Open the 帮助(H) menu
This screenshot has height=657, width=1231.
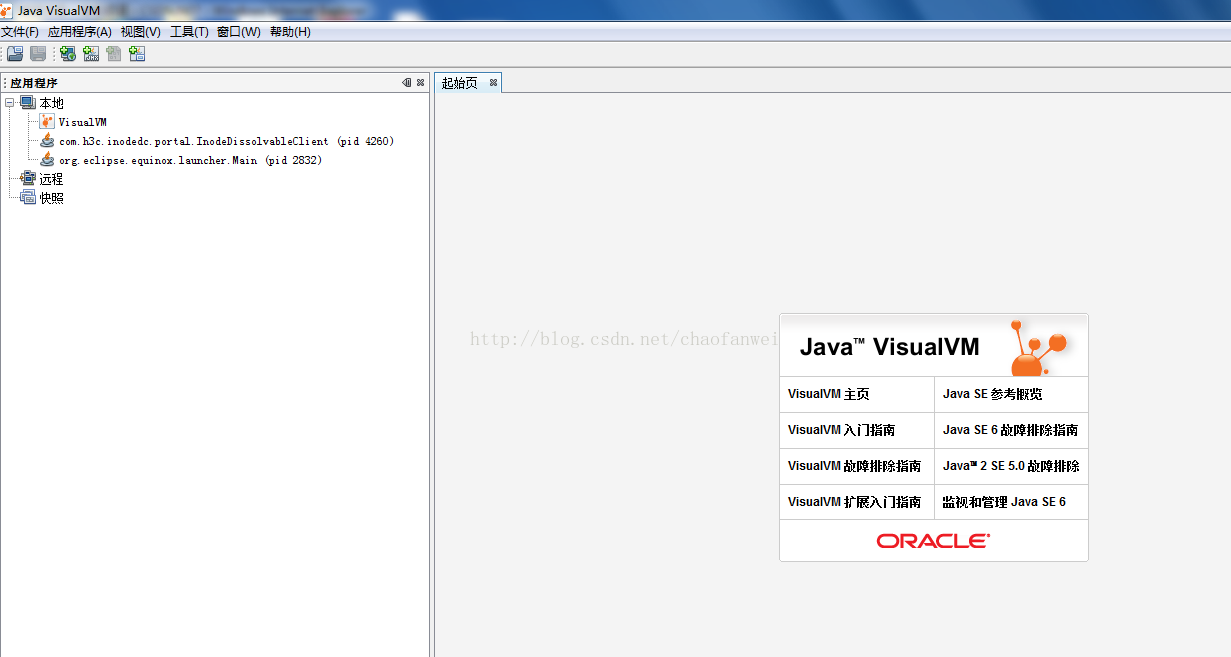[290, 32]
